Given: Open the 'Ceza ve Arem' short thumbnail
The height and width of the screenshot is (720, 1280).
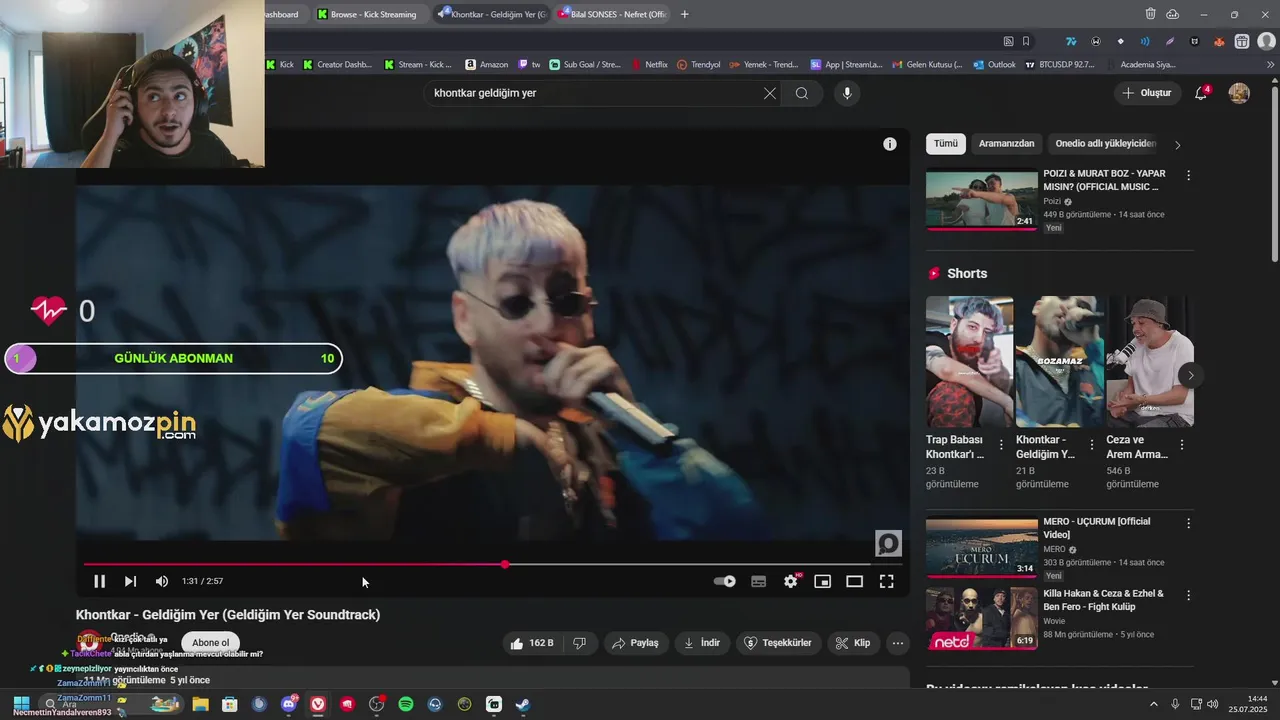Looking at the screenshot, I should pos(1150,361).
